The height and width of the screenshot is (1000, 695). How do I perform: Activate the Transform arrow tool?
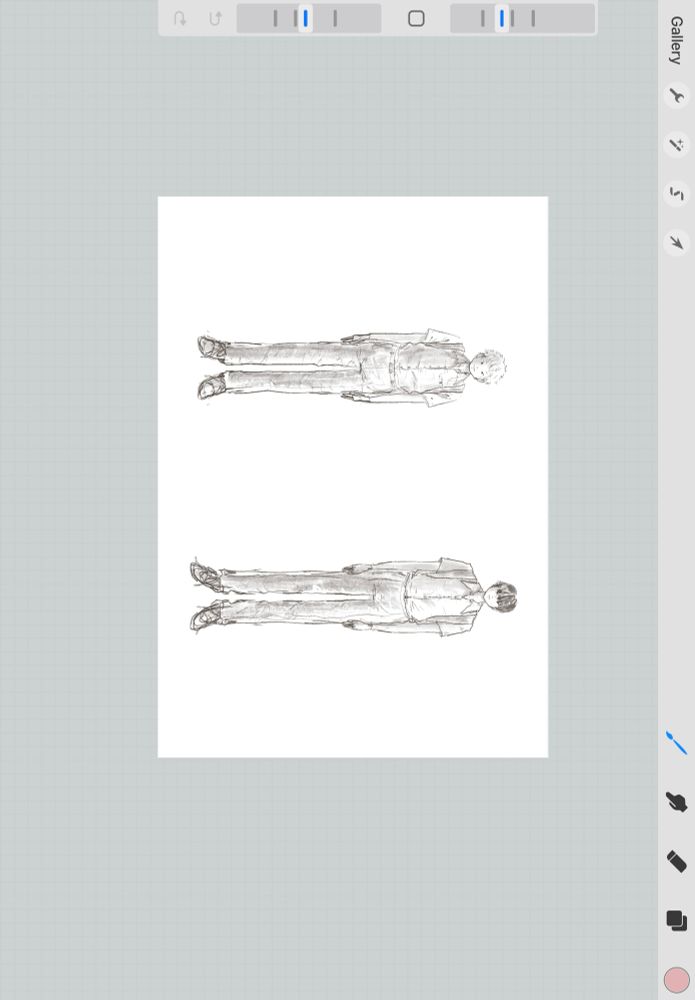tap(676, 242)
